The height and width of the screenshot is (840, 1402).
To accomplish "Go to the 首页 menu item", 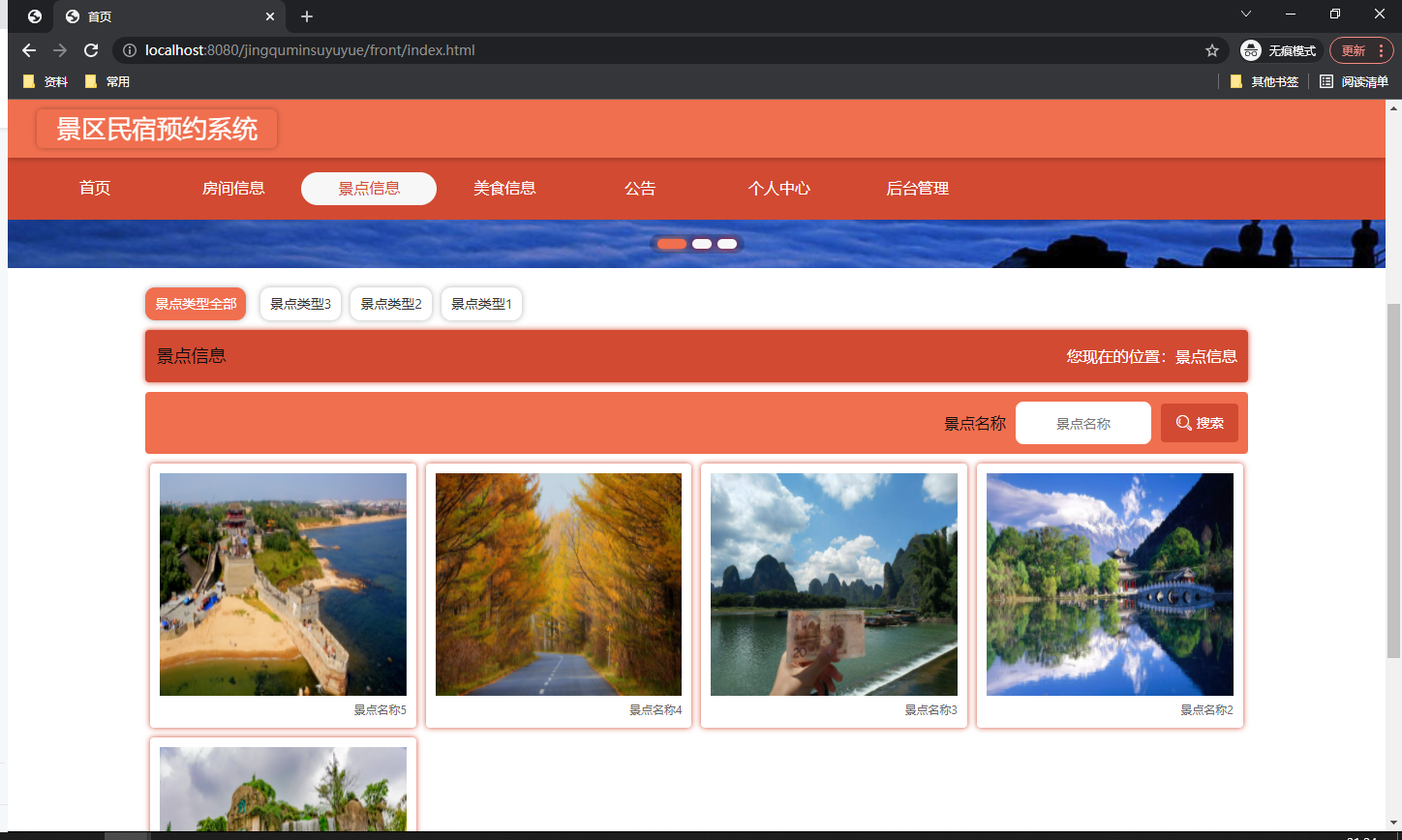I will coord(95,189).
